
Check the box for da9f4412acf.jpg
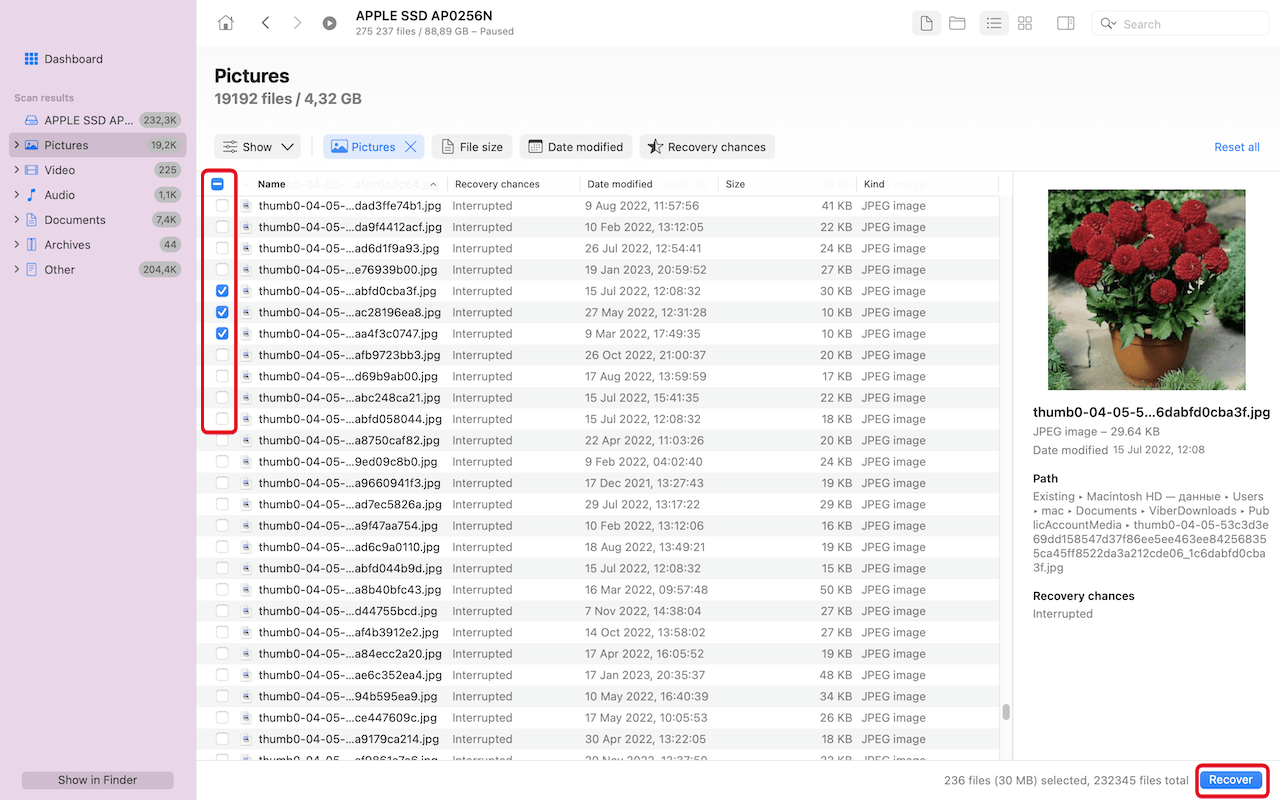tap(222, 227)
